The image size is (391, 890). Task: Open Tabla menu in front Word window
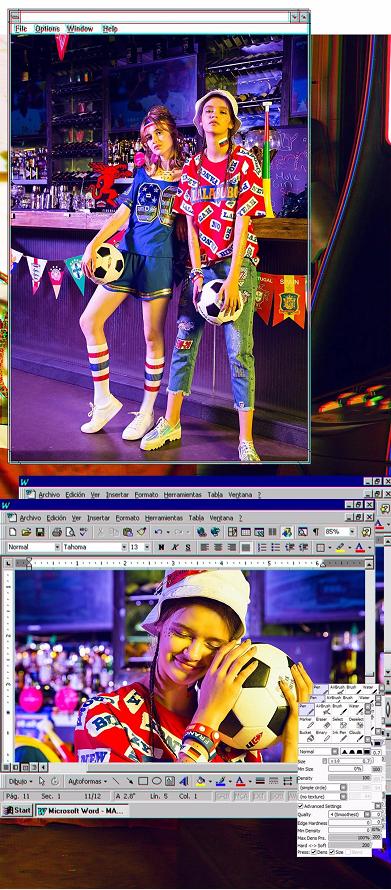[196, 518]
